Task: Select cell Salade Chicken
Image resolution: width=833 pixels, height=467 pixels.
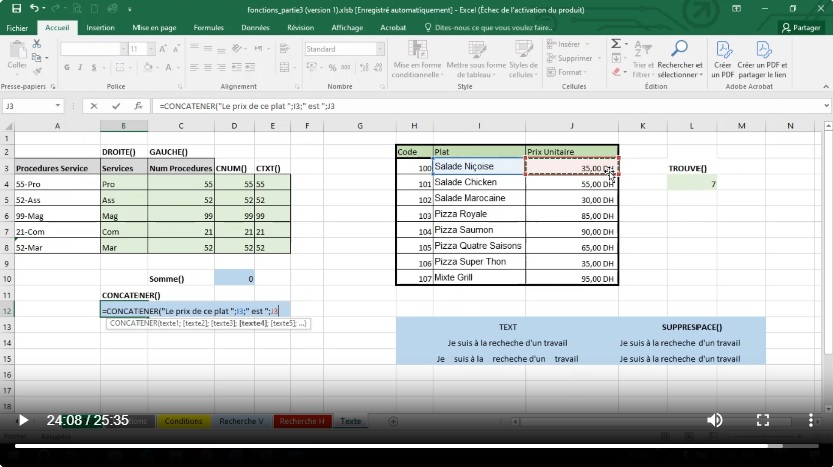Action: (x=479, y=182)
